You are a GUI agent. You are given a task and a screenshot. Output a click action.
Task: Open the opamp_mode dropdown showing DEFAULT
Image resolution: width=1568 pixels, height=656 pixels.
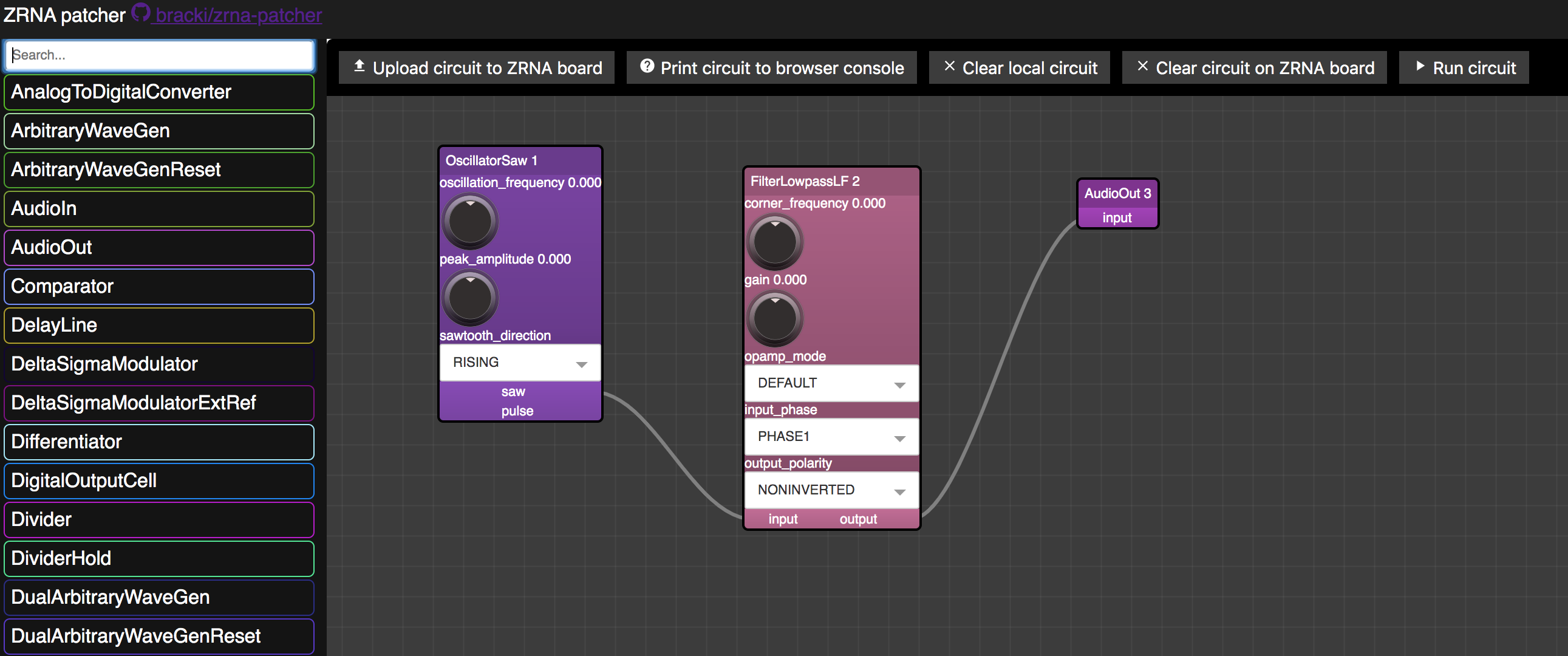(831, 383)
